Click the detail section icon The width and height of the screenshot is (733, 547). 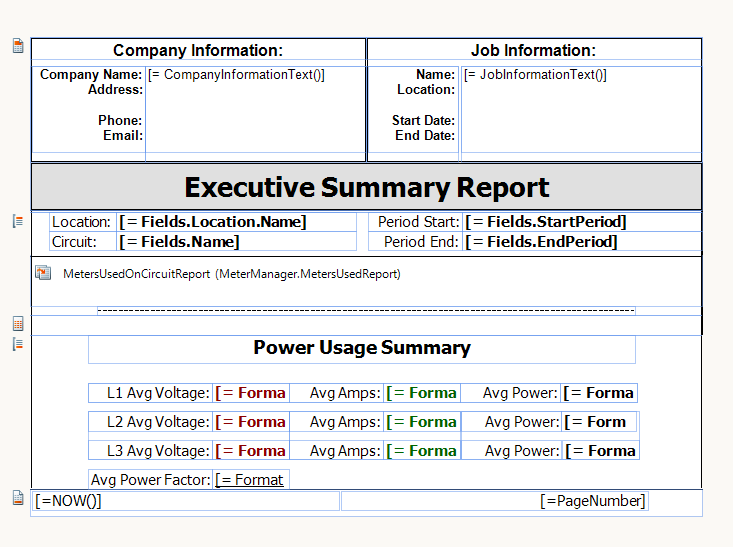pos(18,323)
